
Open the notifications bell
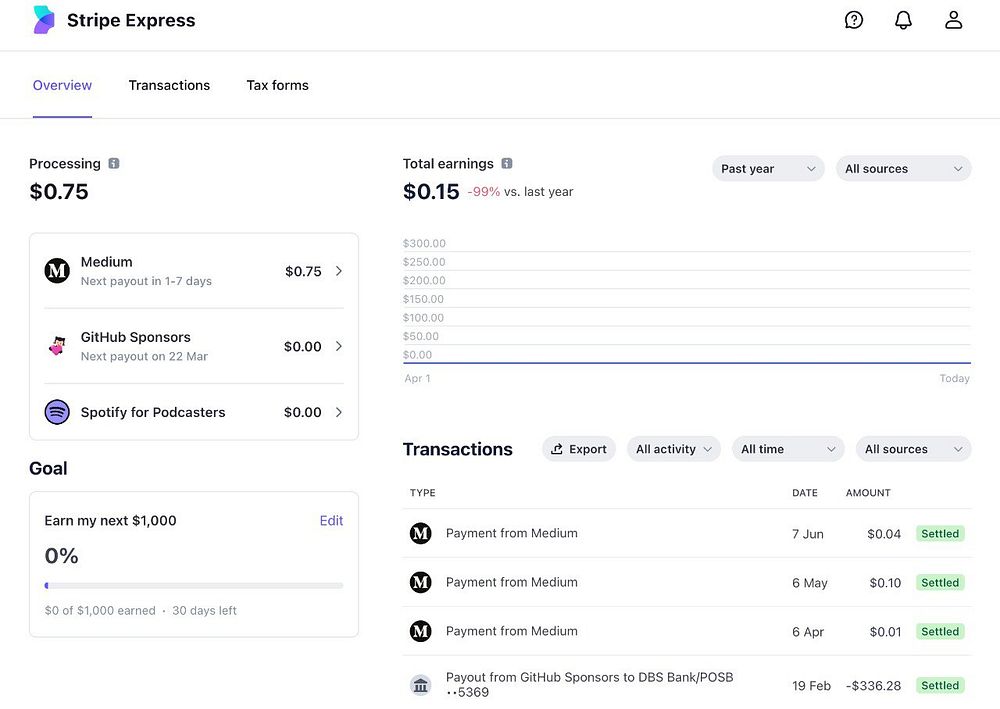pos(903,20)
